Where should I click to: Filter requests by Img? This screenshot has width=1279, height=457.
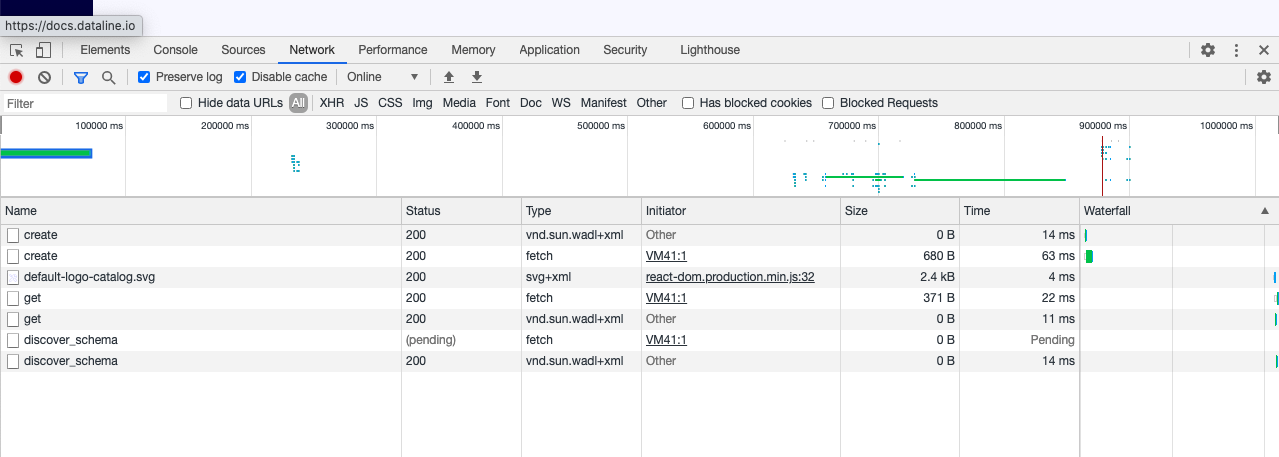tap(422, 103)
